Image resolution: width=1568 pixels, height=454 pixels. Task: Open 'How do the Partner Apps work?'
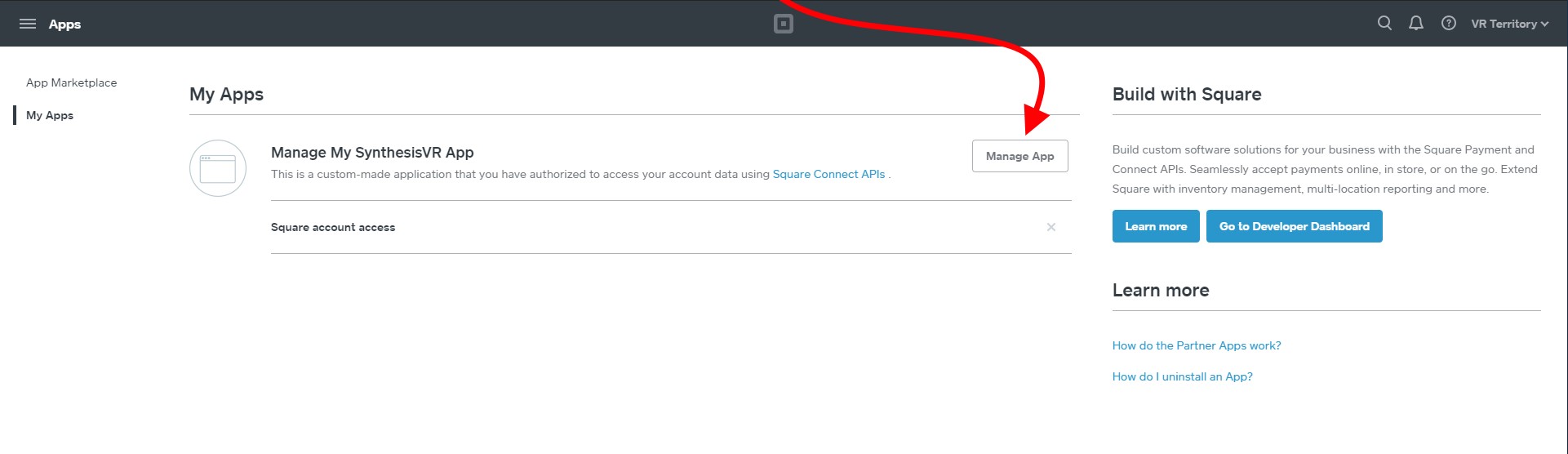coord(1196,345)
